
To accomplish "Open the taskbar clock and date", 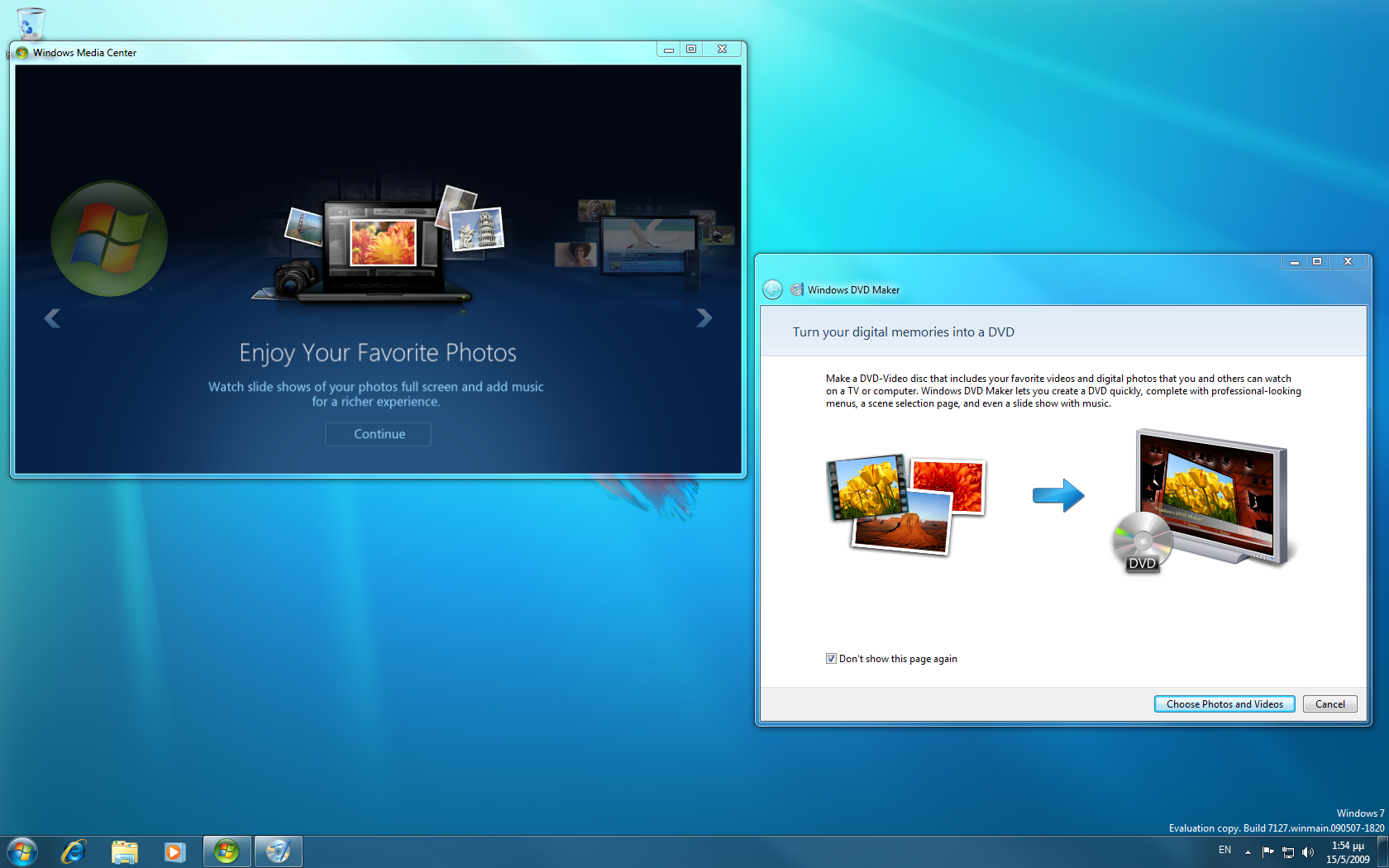I will click(1348, 852).
